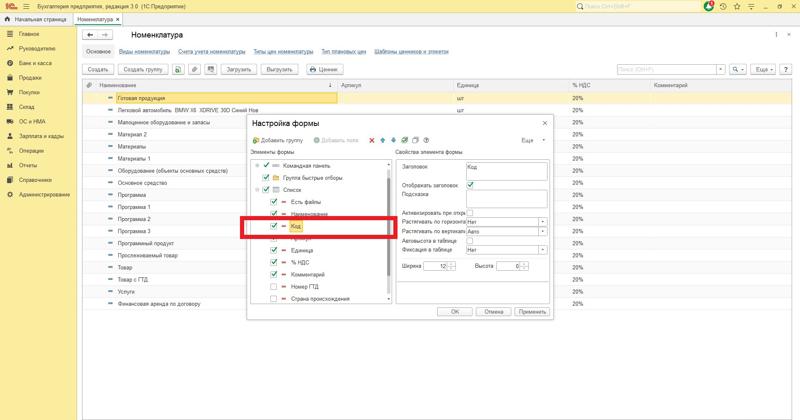Click the forward arrow in Номенклатура
Viewport: 800px width, 420px height.
(105, 35)
